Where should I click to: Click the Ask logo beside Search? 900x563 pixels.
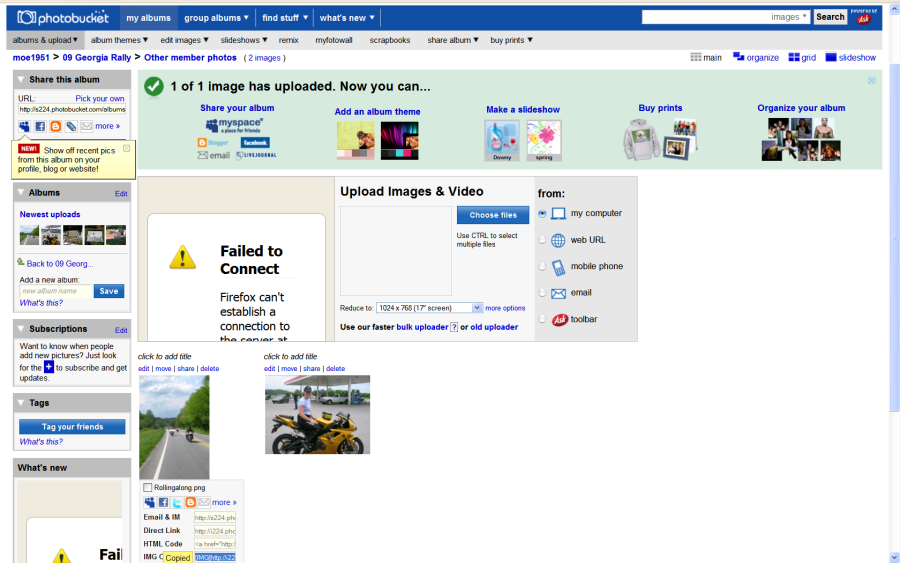[863, 20]
